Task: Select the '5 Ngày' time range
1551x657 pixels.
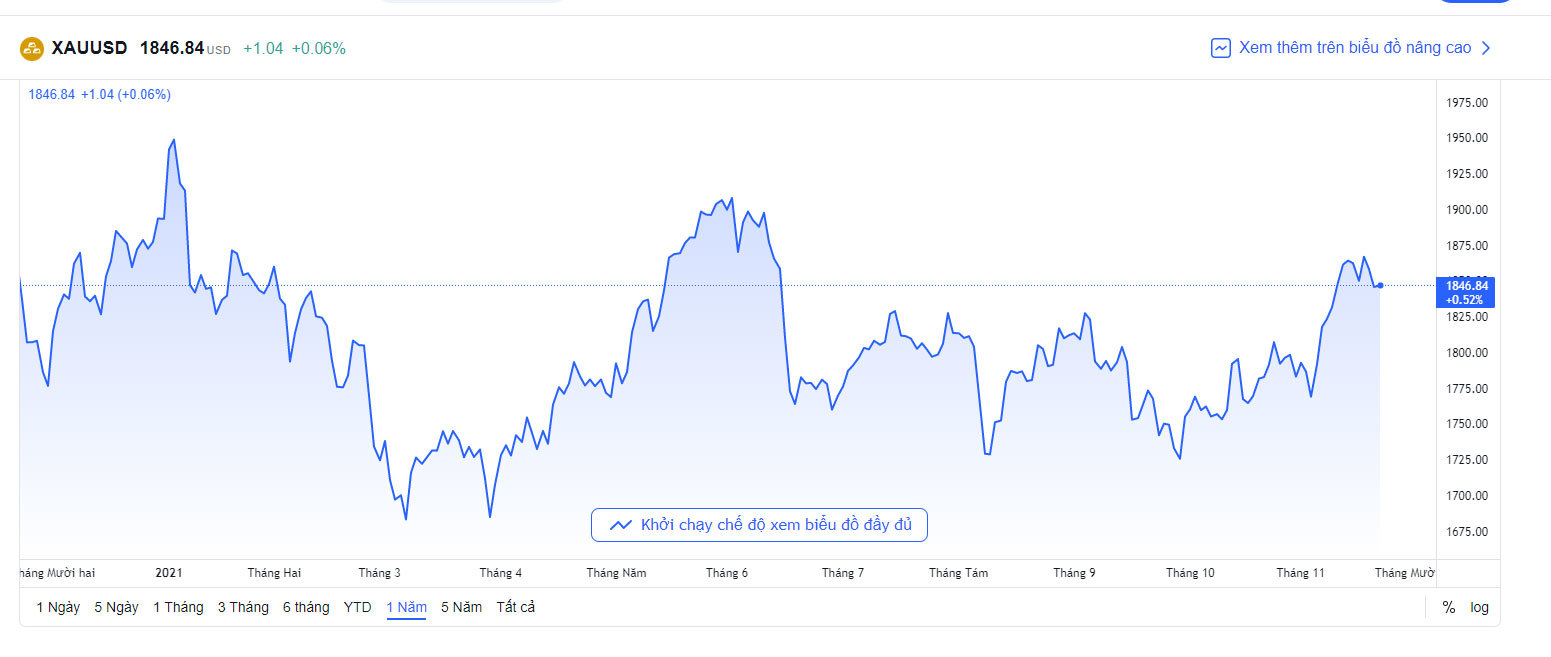Action: (x=116, y=607)
